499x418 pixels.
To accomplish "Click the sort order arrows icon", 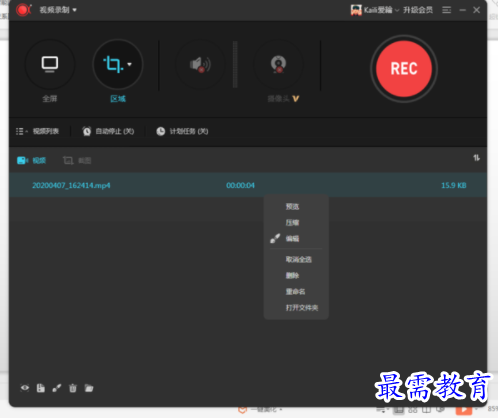I will pos(477,158).
